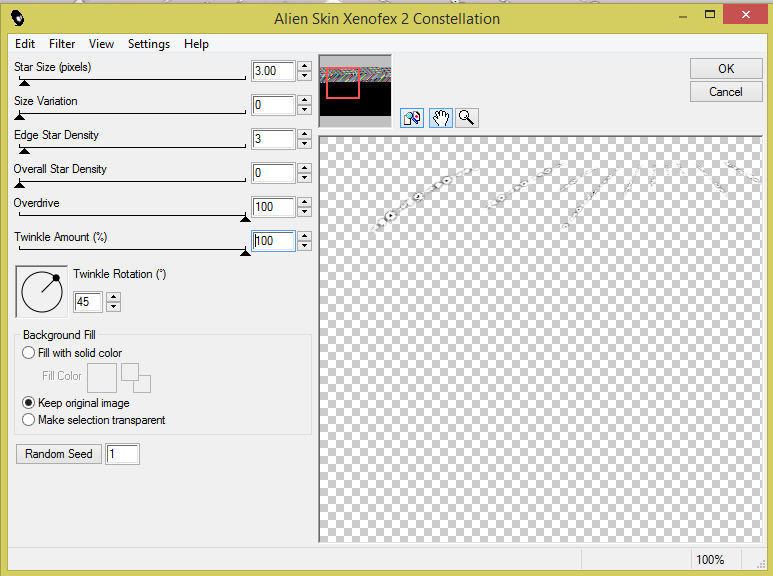Click the navigator preview thumbnail
The width and height of the screenshot is (773, 576).
pyautogui.click(x=354, y=90)
